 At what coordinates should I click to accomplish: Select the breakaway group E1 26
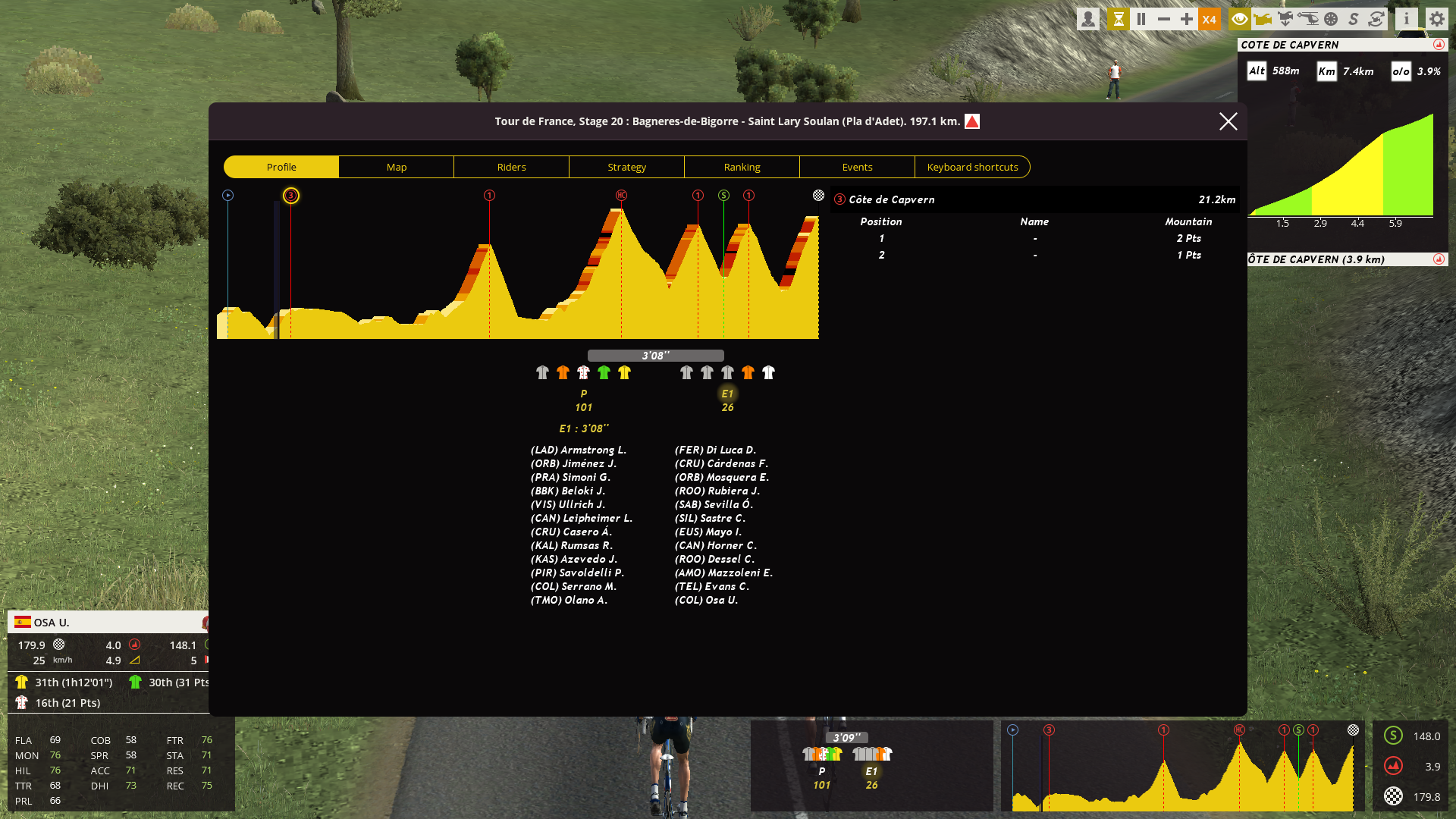[728, 400]
